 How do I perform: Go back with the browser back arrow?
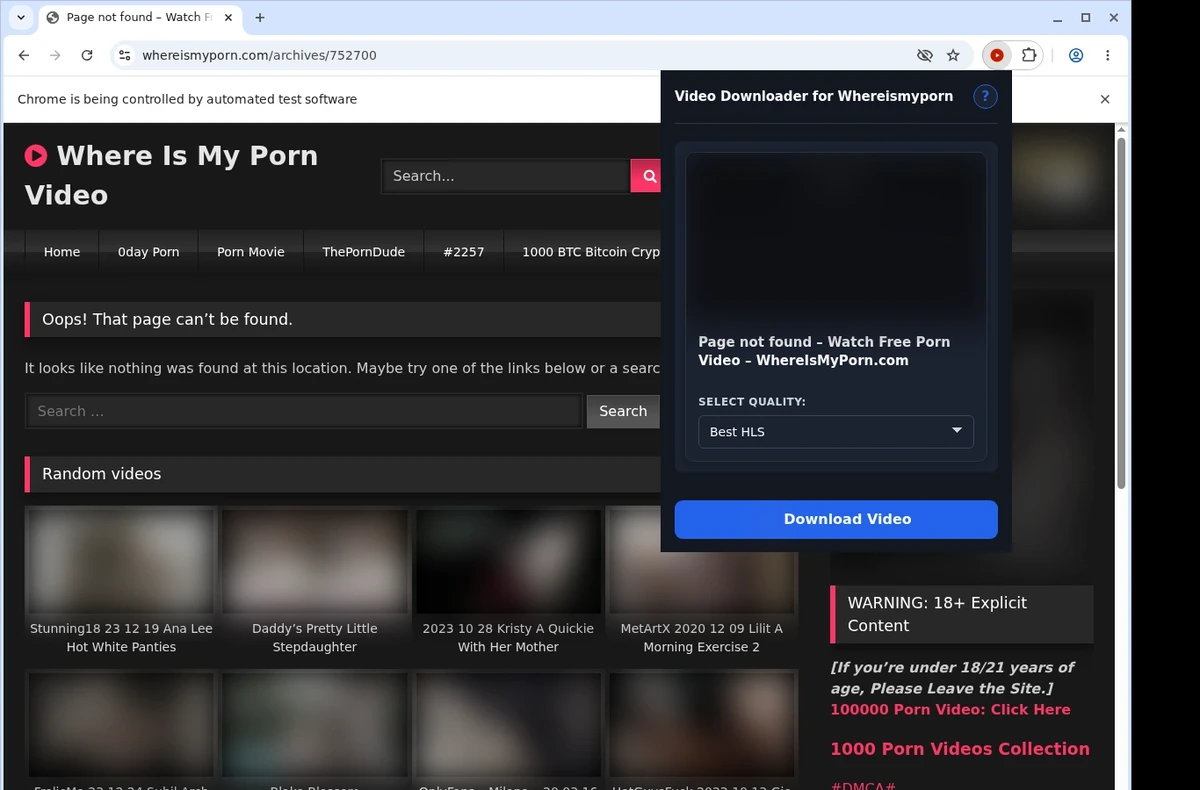pos(24,56)
